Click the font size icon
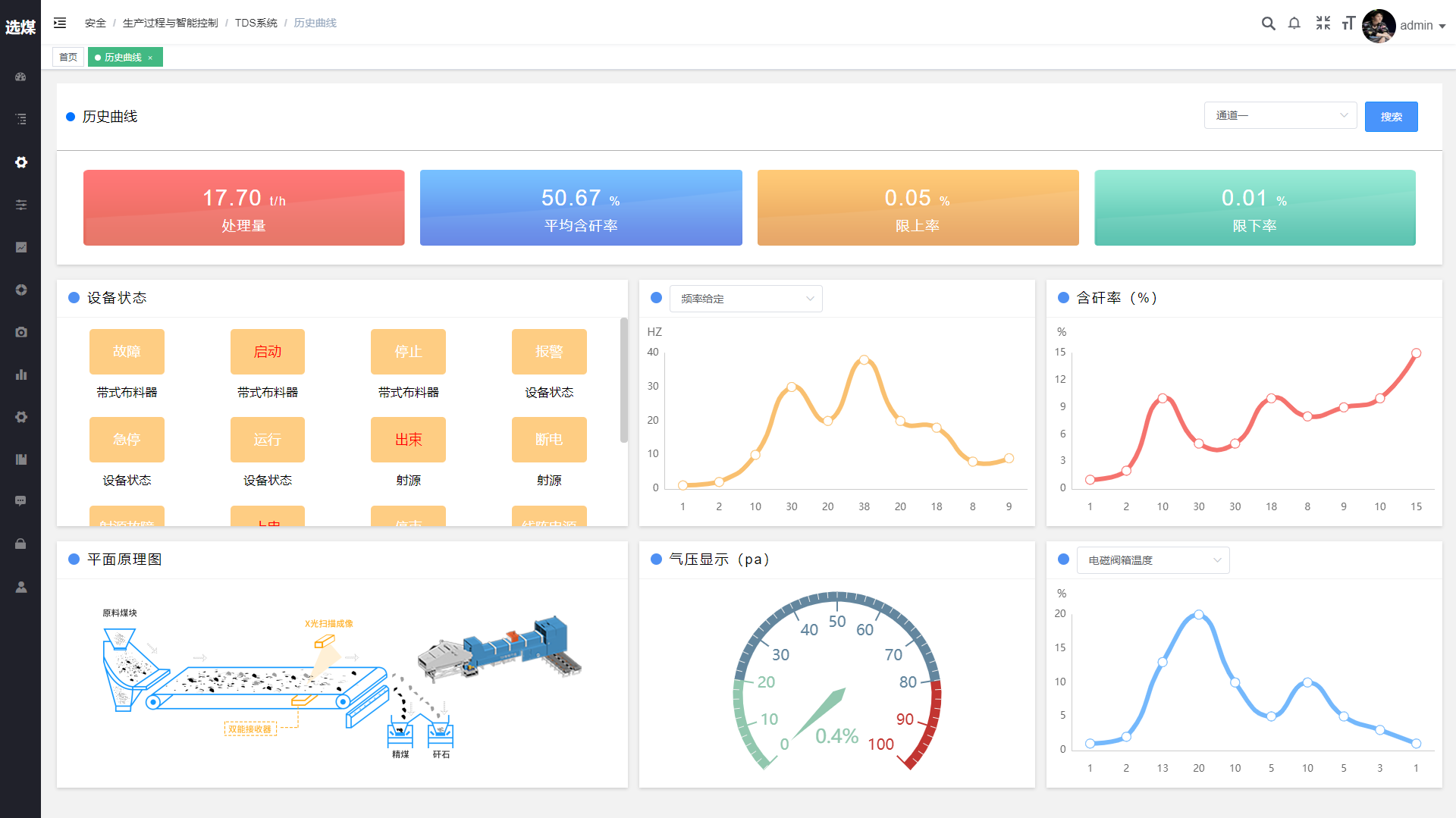The image size is (1456, 818). coord(1348,24)
